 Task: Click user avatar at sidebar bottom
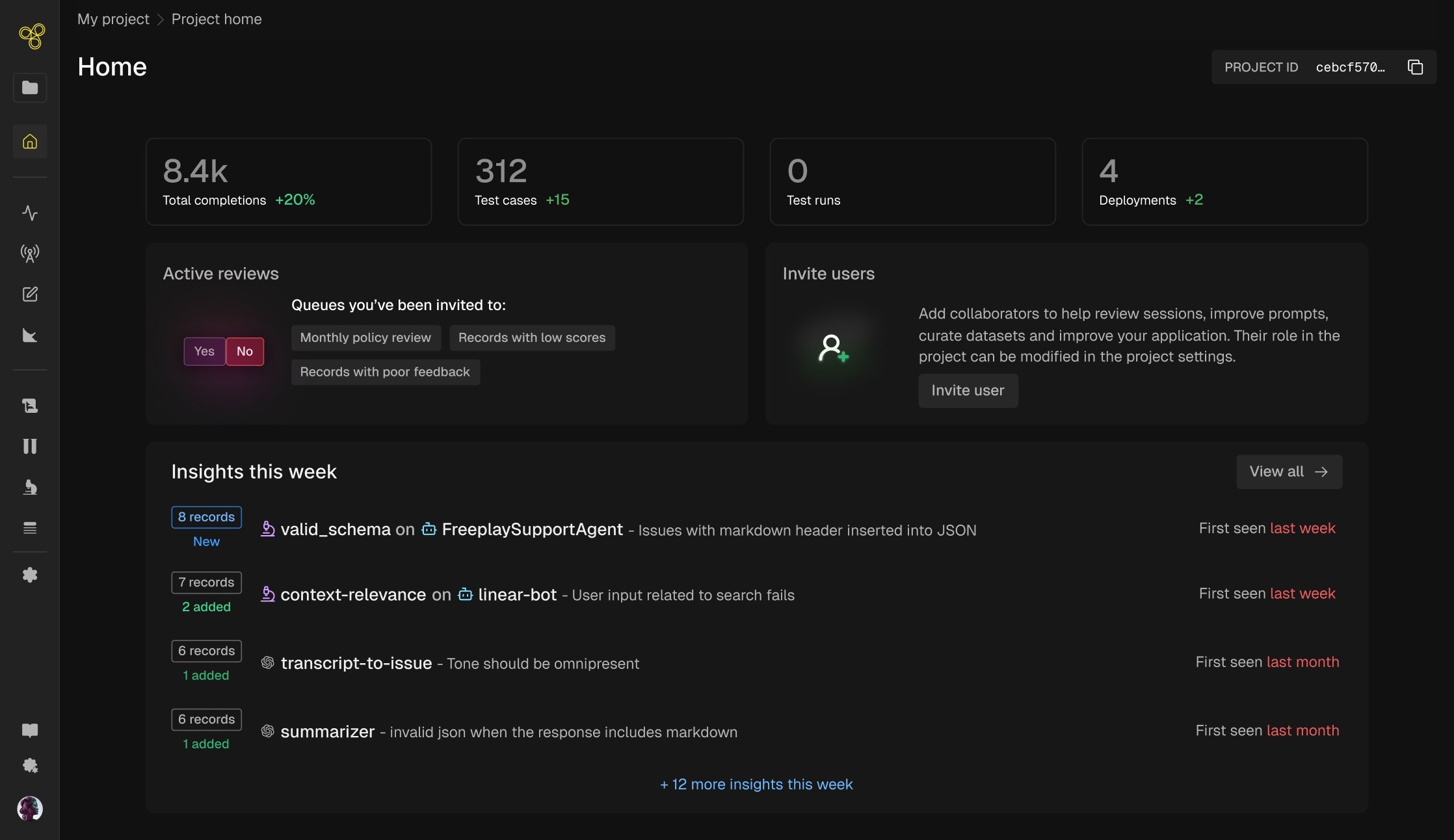[30, 809]
